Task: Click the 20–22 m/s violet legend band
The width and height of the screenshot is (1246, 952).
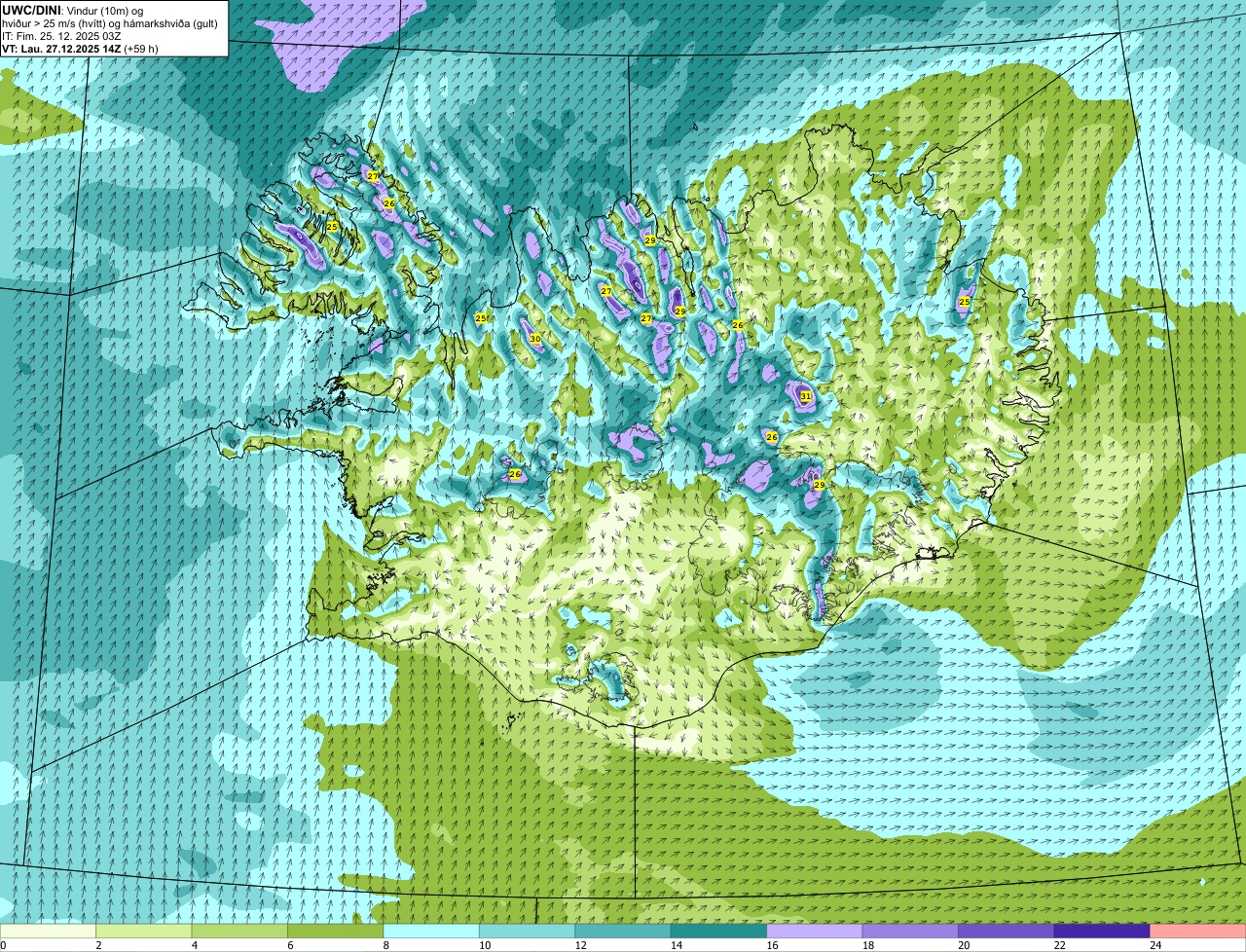Action: pos(1007,931)
